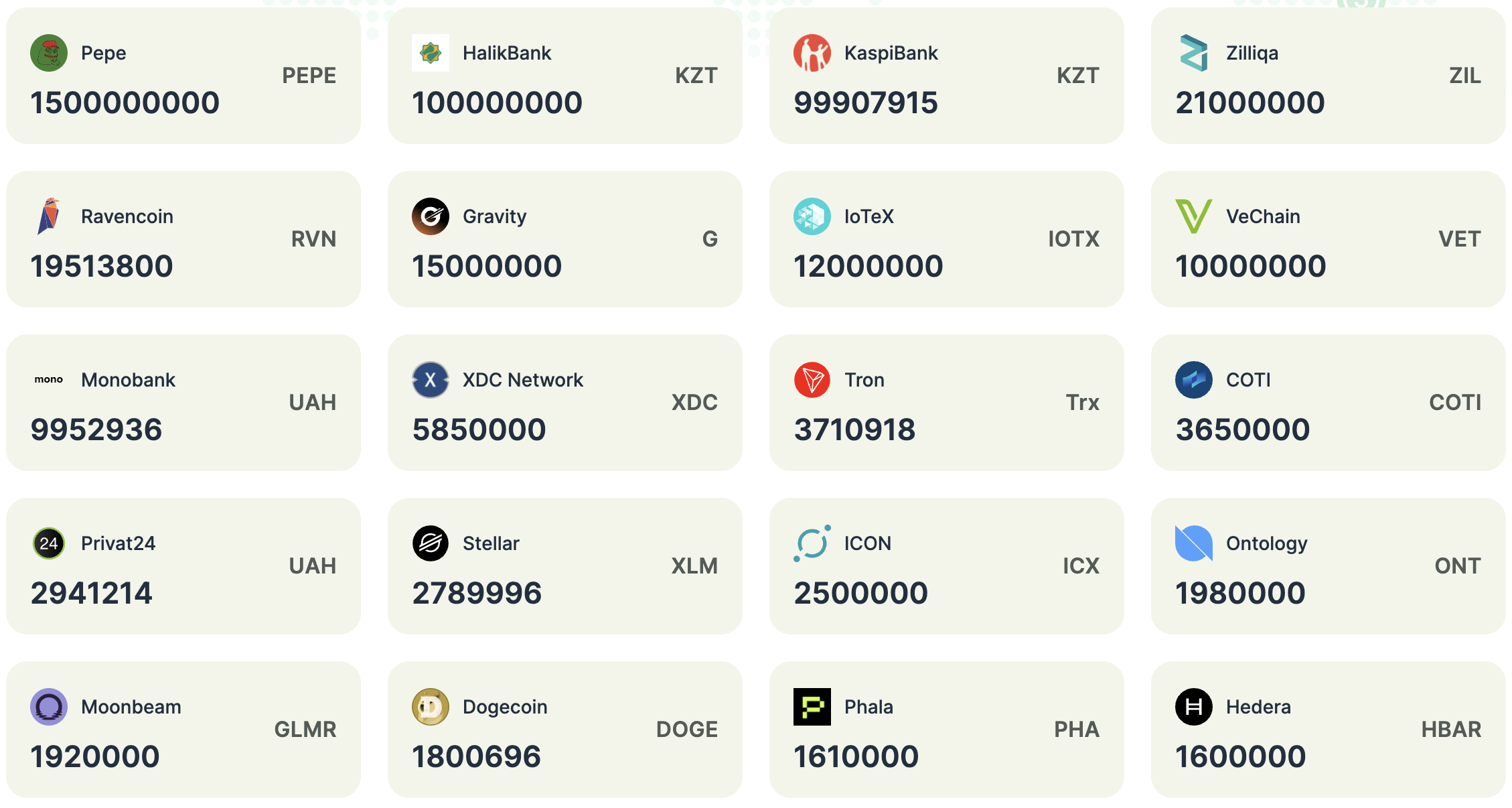Screen dimensions: 1512x808
Task: Click the KaspiBank red logo
Action: [x=812, y=53]
